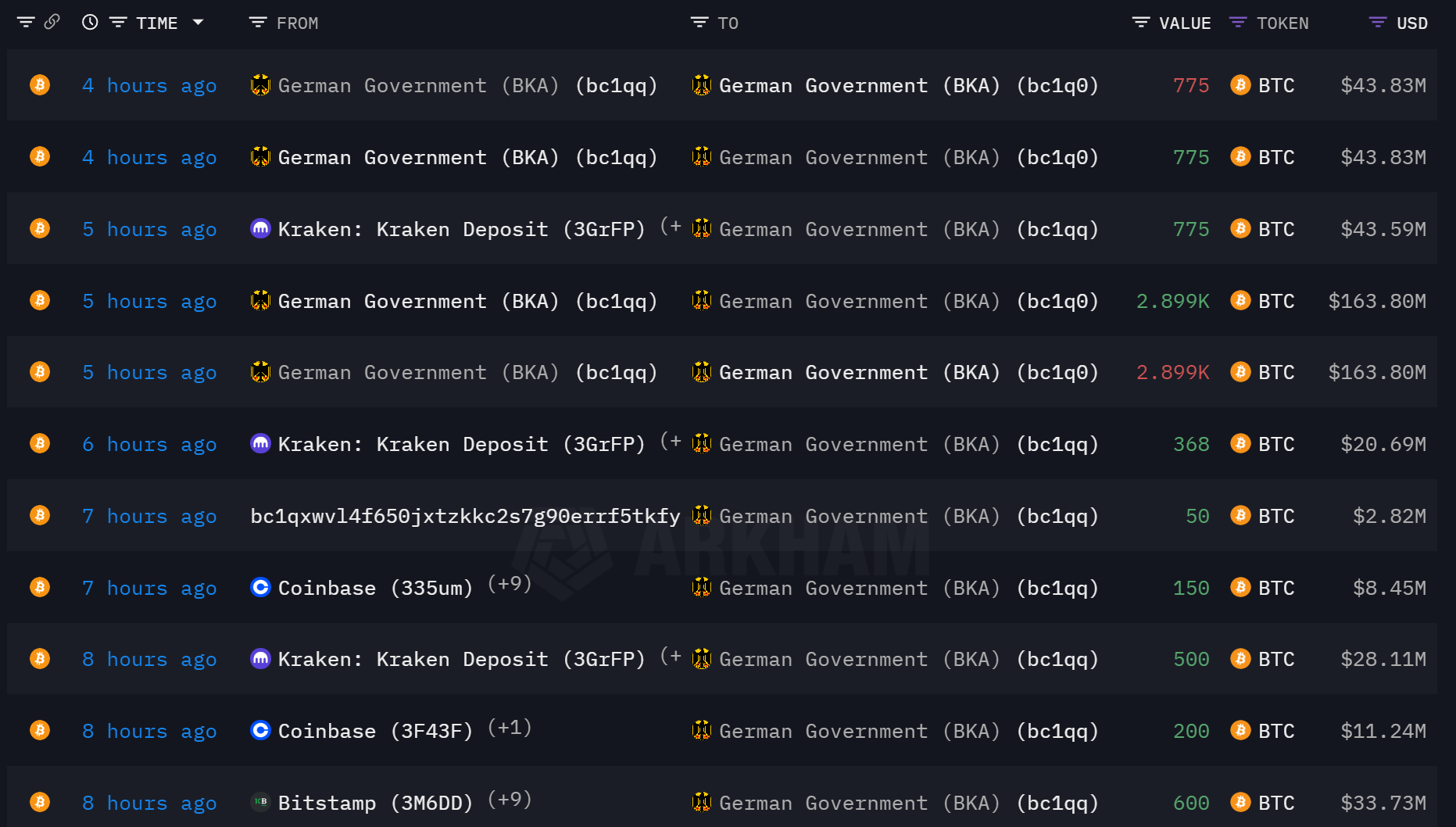Open the TO column filter

699,23
